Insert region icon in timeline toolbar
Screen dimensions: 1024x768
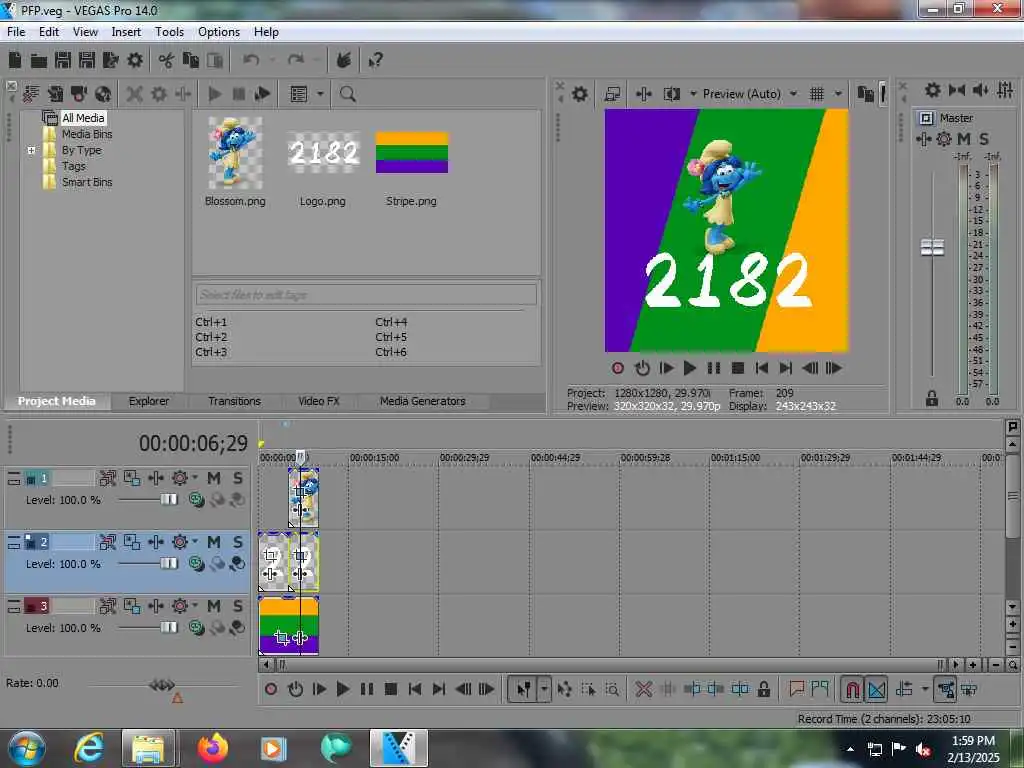tap(820, 689)
